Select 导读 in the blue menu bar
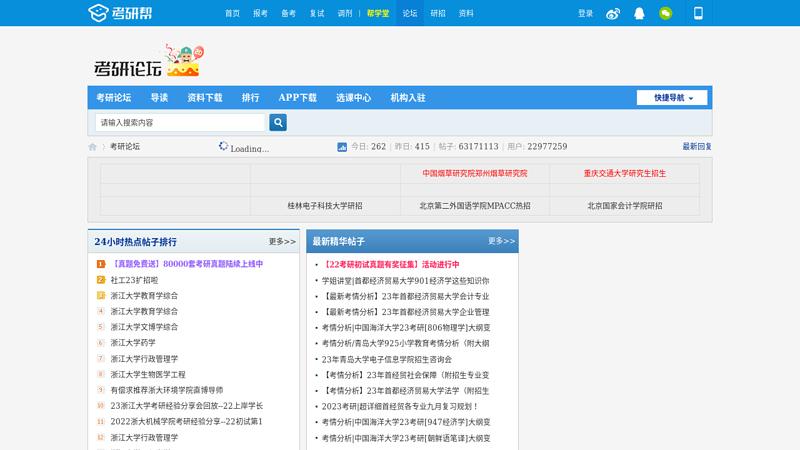 pos(159,97)
